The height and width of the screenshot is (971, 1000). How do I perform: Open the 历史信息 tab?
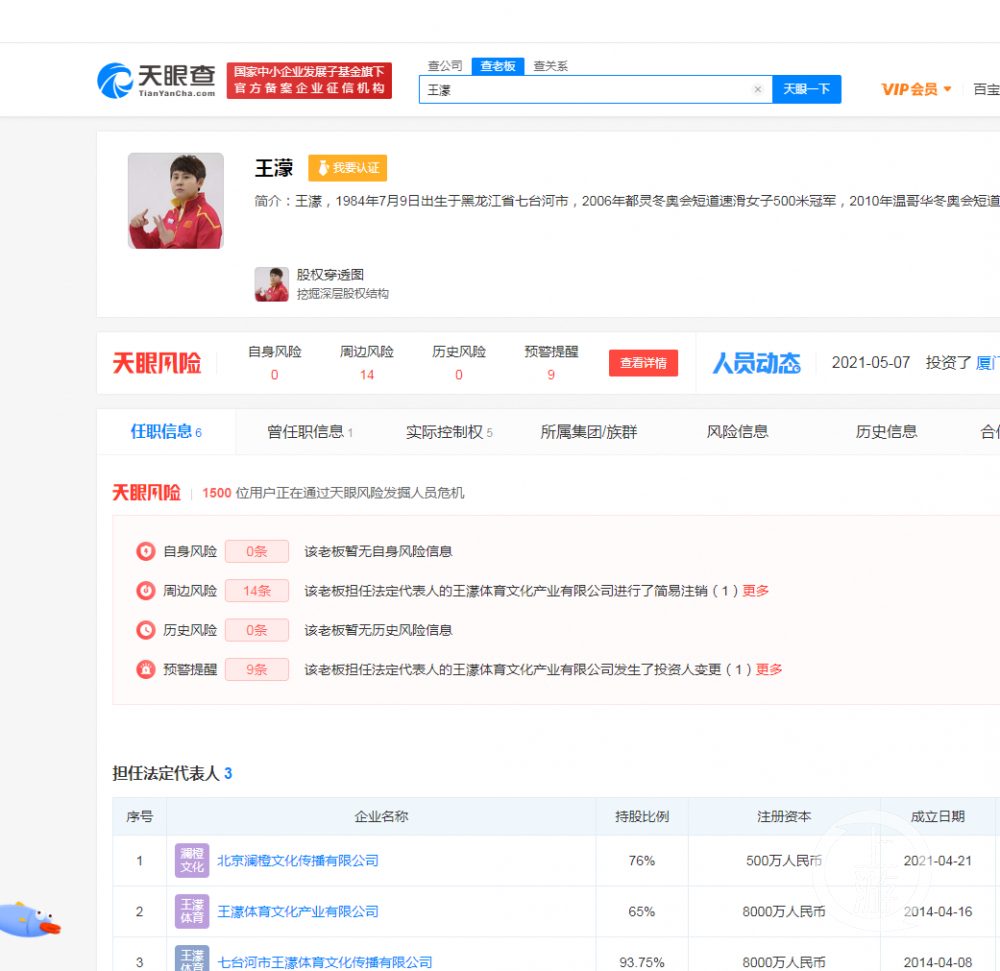886,431
